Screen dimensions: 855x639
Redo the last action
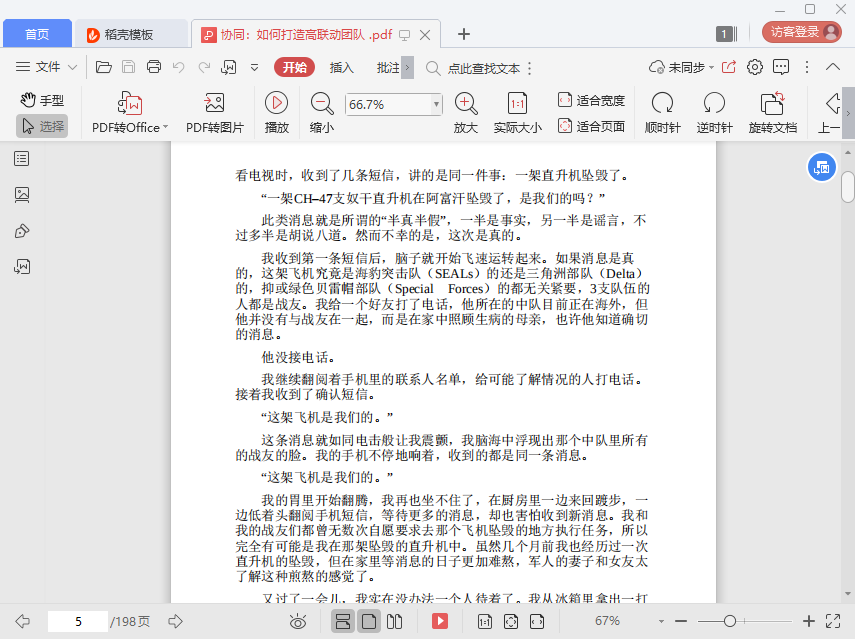pos(204,67)
